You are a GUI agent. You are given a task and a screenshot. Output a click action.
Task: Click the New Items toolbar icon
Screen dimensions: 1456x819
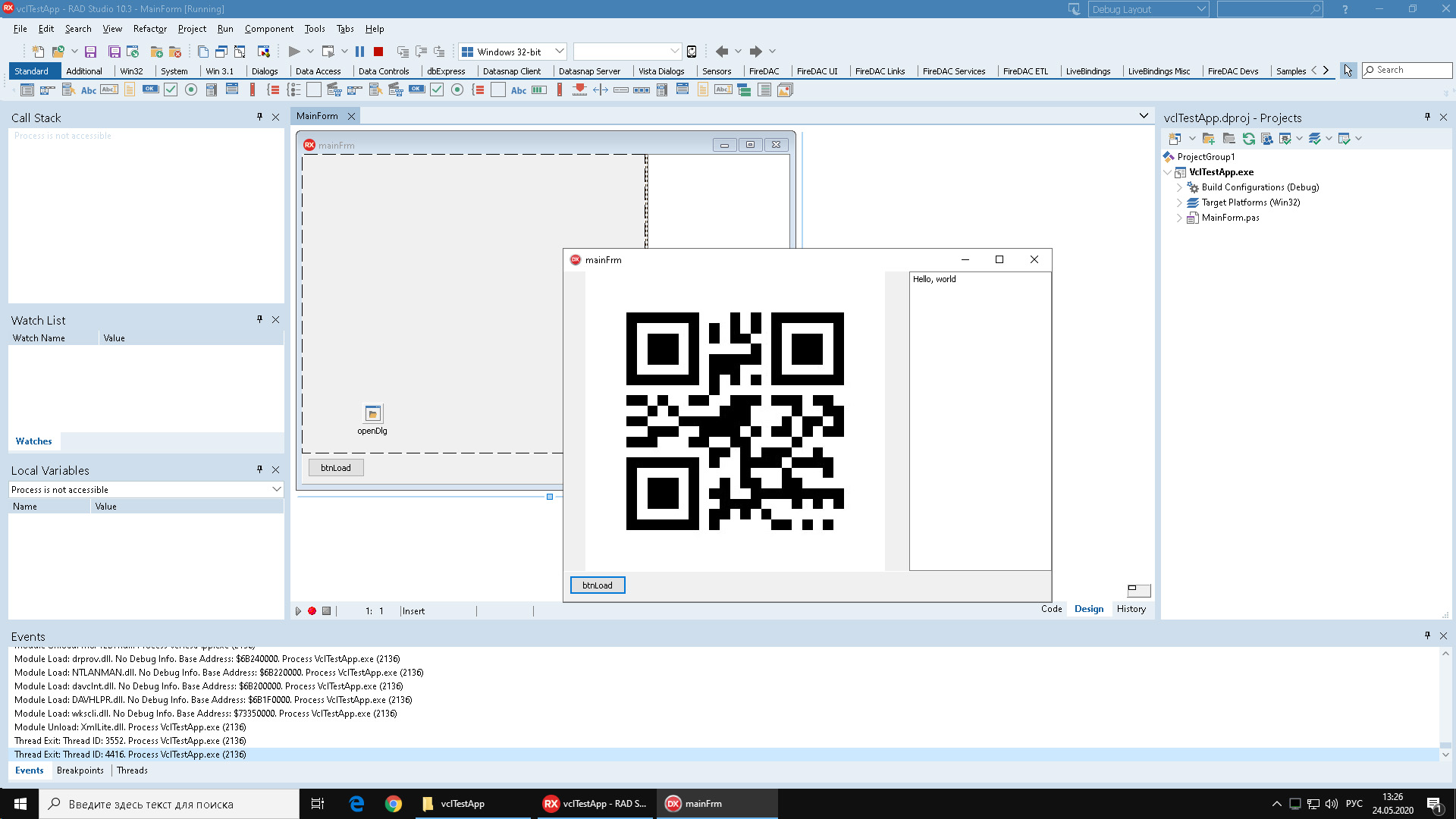38,52
